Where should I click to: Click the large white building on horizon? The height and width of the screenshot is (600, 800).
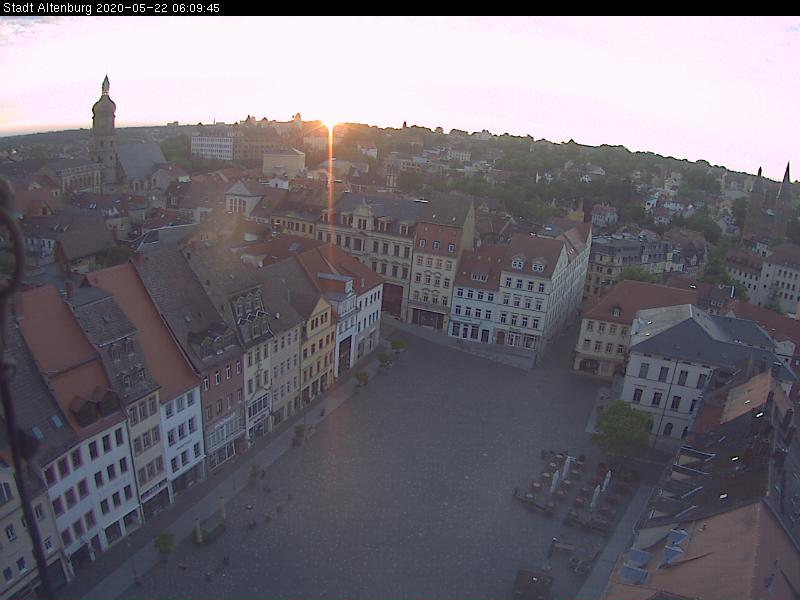(212, 147)
